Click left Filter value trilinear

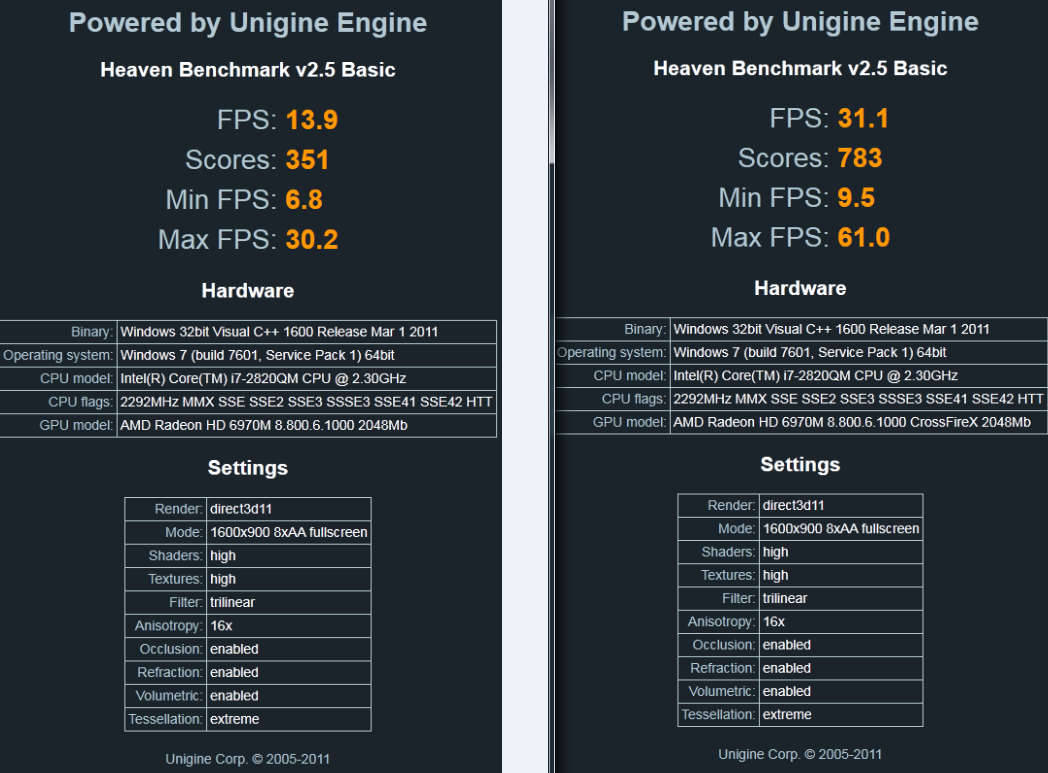coord(289,603)
